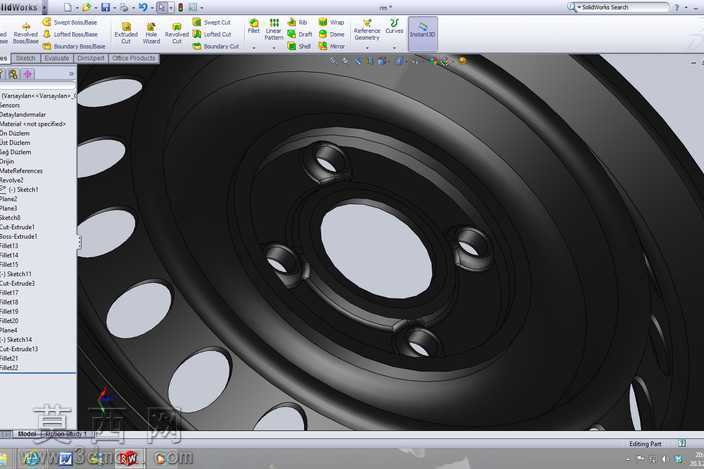704x469 pixels.
Task: Select the Dome feature
Action: pyautogui.click(x=331, y=34)
